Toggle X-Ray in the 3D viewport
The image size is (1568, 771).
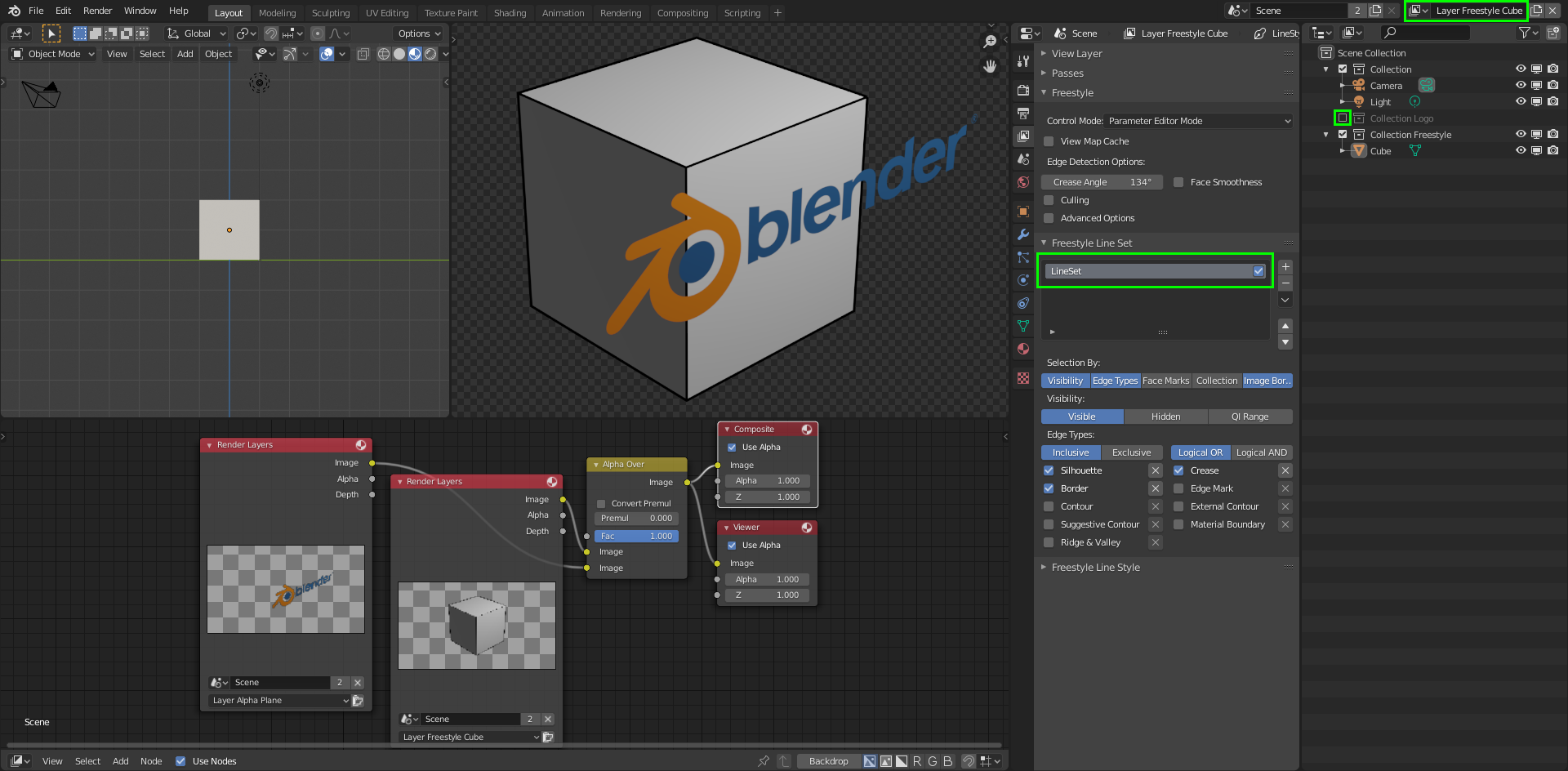coord(363,54)
